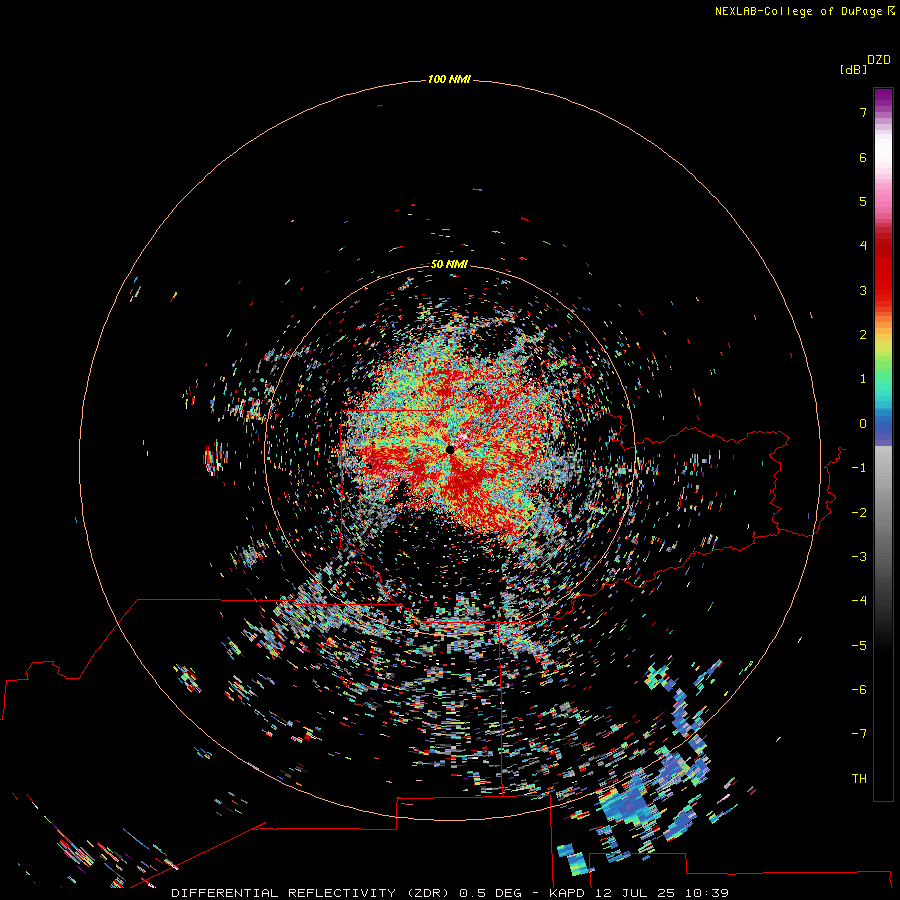
Task: Click the [dB] unit label
Action: (853, 69)
